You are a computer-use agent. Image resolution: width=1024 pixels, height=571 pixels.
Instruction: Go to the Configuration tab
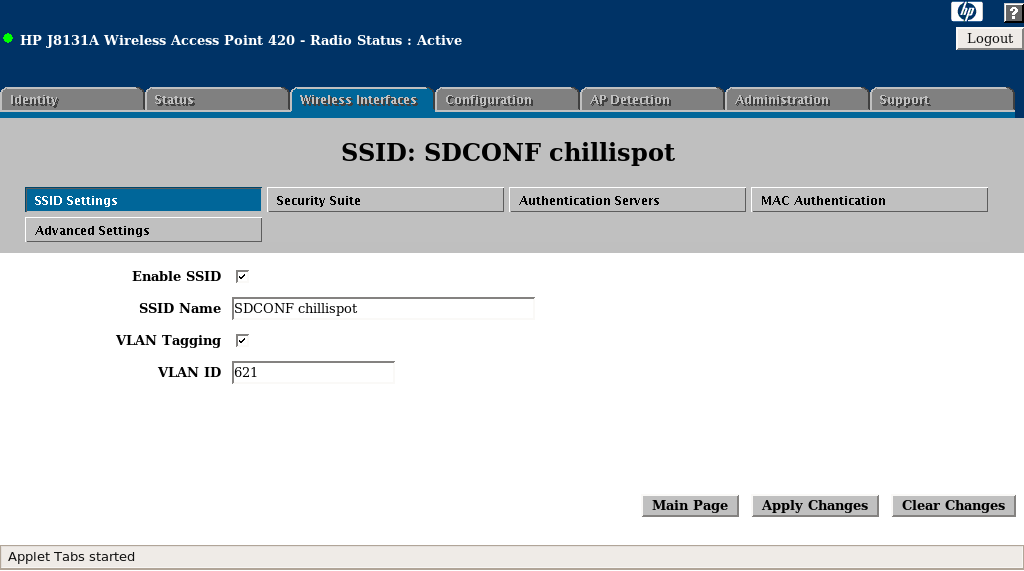[x=506, y=100]
